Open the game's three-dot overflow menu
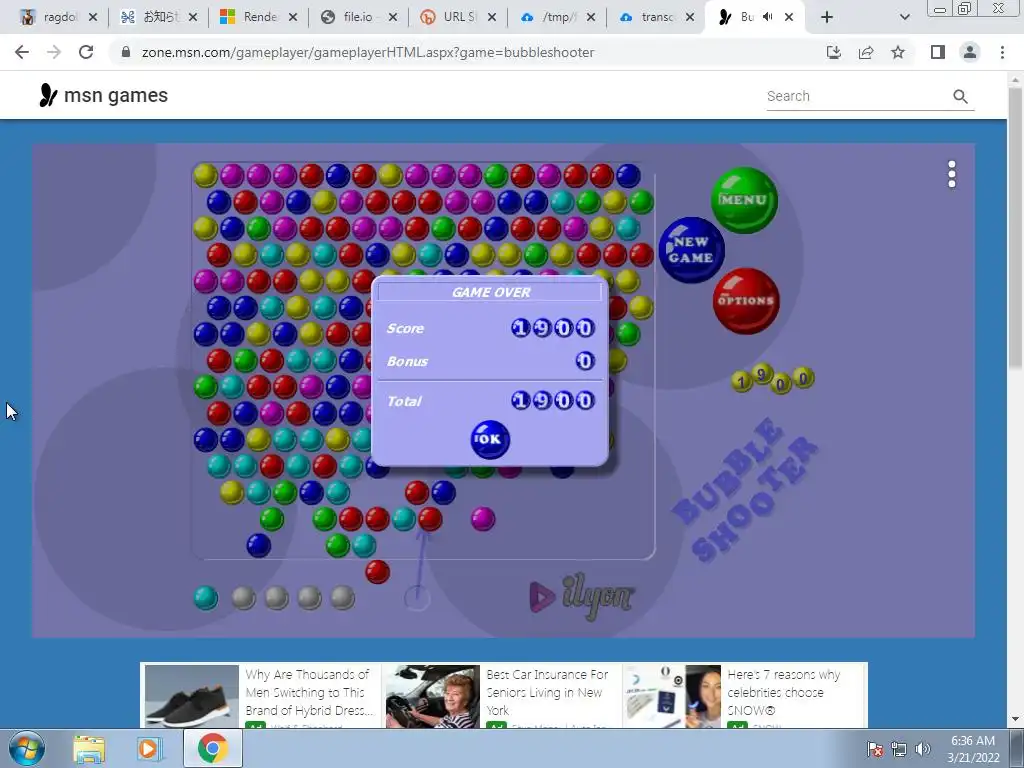 952,174
